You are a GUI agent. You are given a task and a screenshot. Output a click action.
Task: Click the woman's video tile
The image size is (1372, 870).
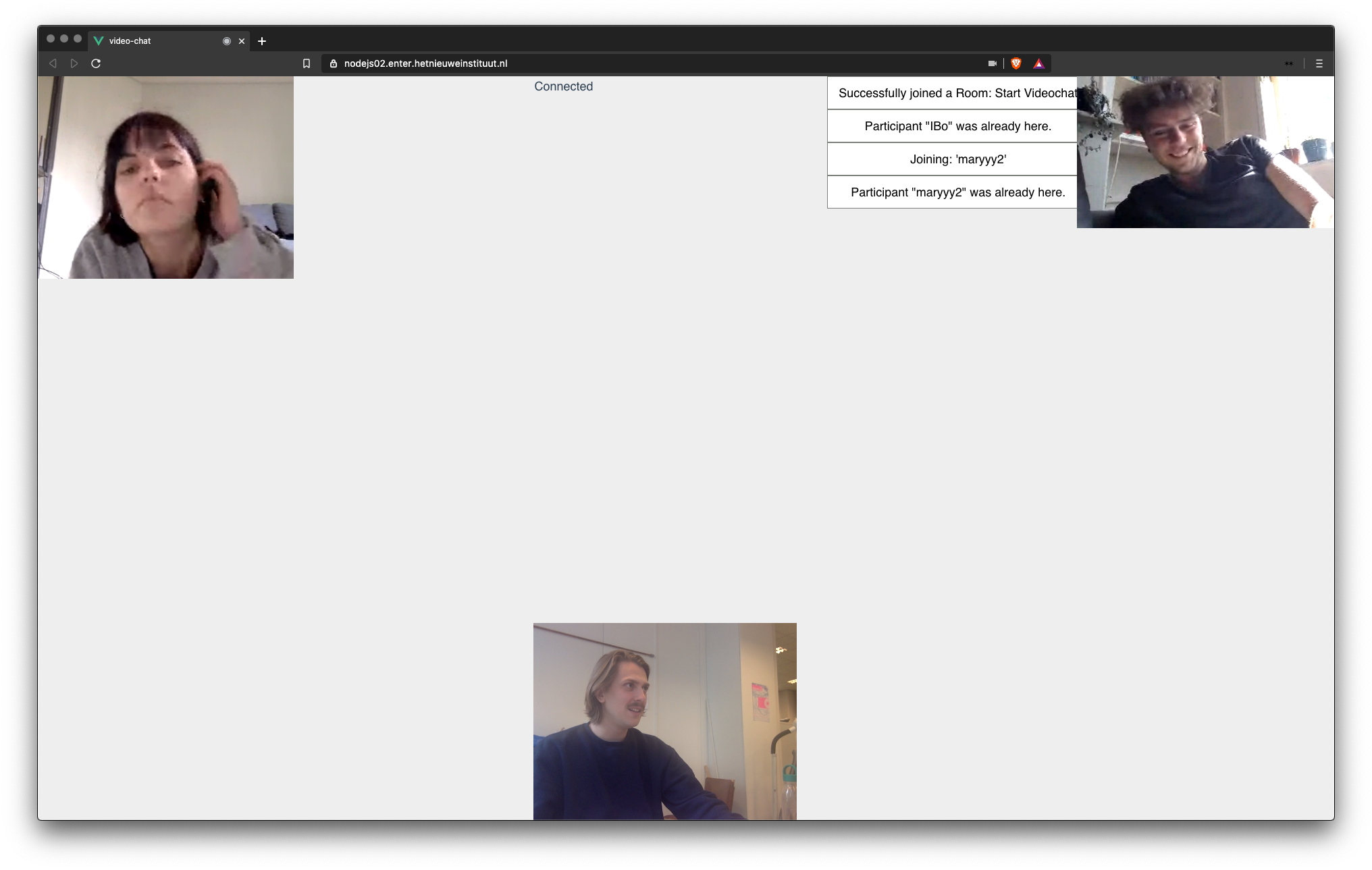pyautogui.click(x=165, y=178)
